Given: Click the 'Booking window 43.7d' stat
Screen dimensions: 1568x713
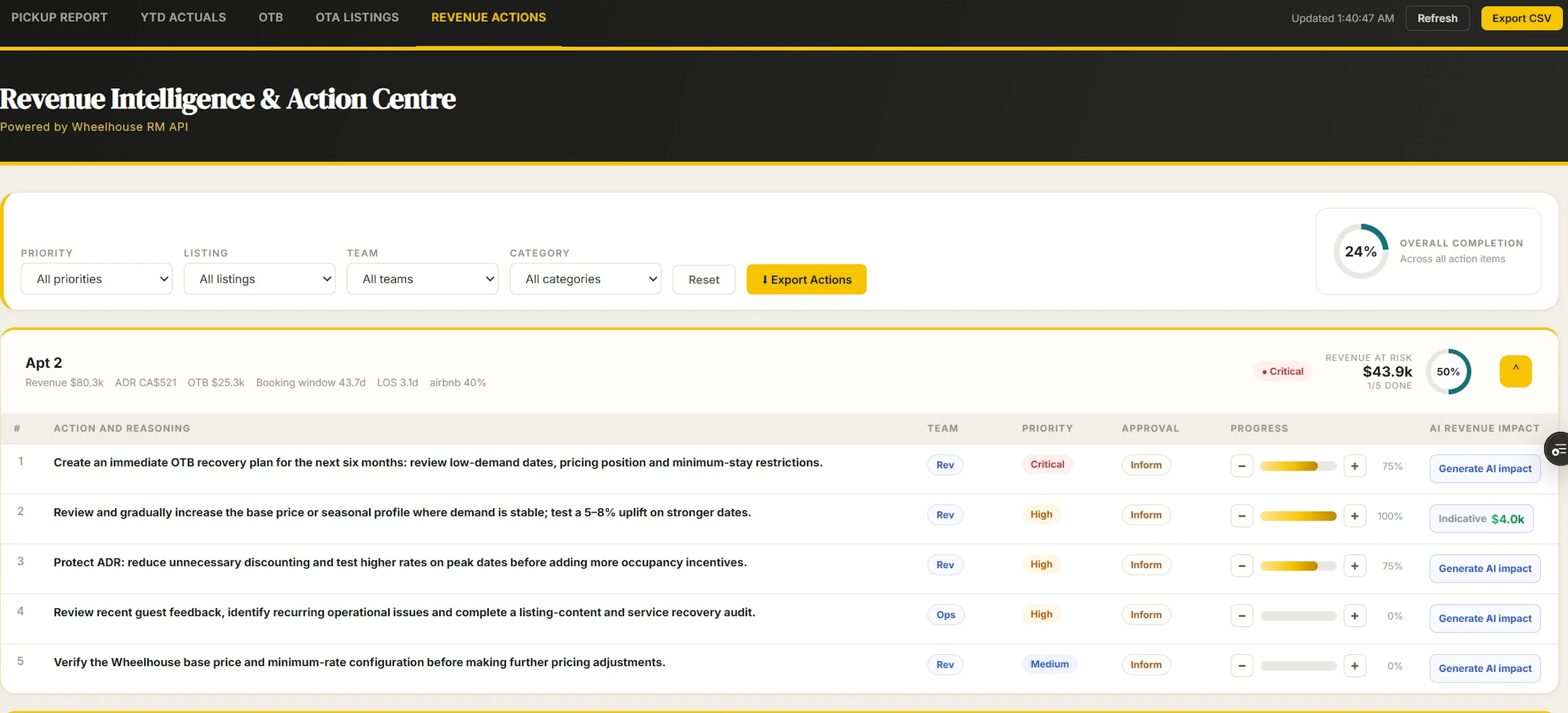Looking at the screenshot, I should click(x=310, y=382).
